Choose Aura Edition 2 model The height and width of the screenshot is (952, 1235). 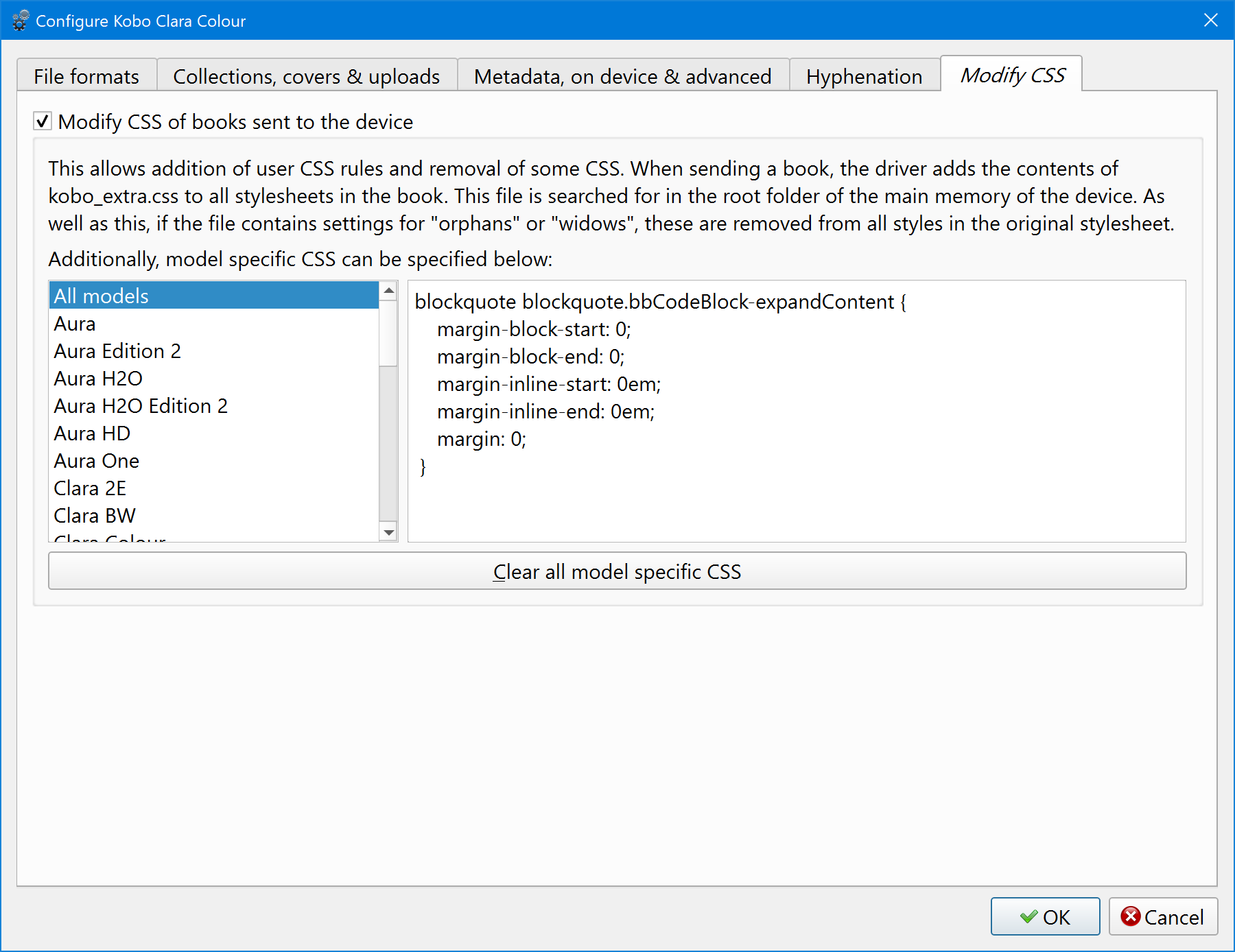point(214,350)
